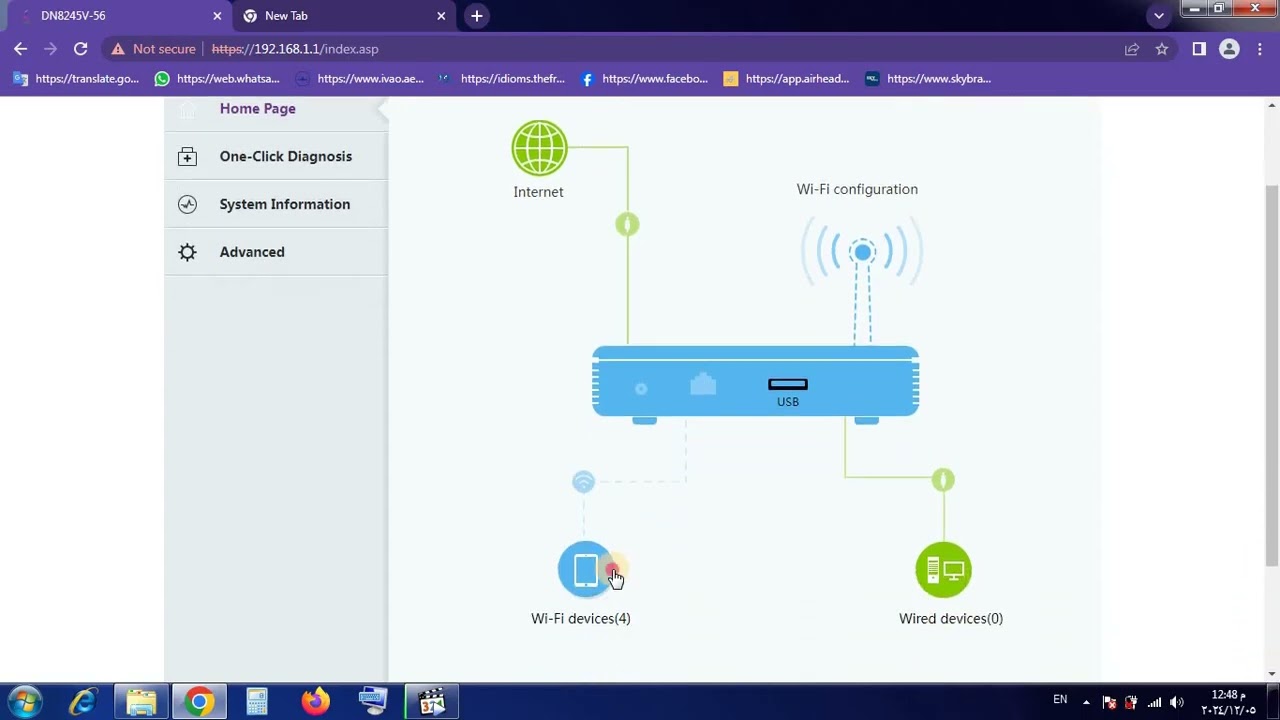
Task: Show hidden system tray icons arrow
Action: pos(1087,702)
